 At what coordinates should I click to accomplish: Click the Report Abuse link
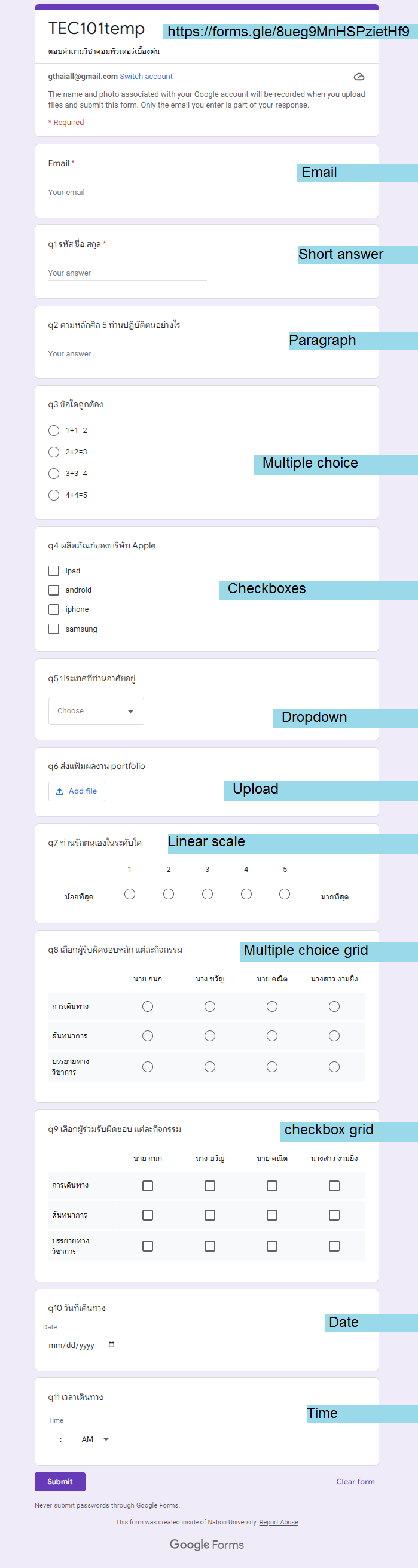pyautogui.click(x=278, y=1522)
